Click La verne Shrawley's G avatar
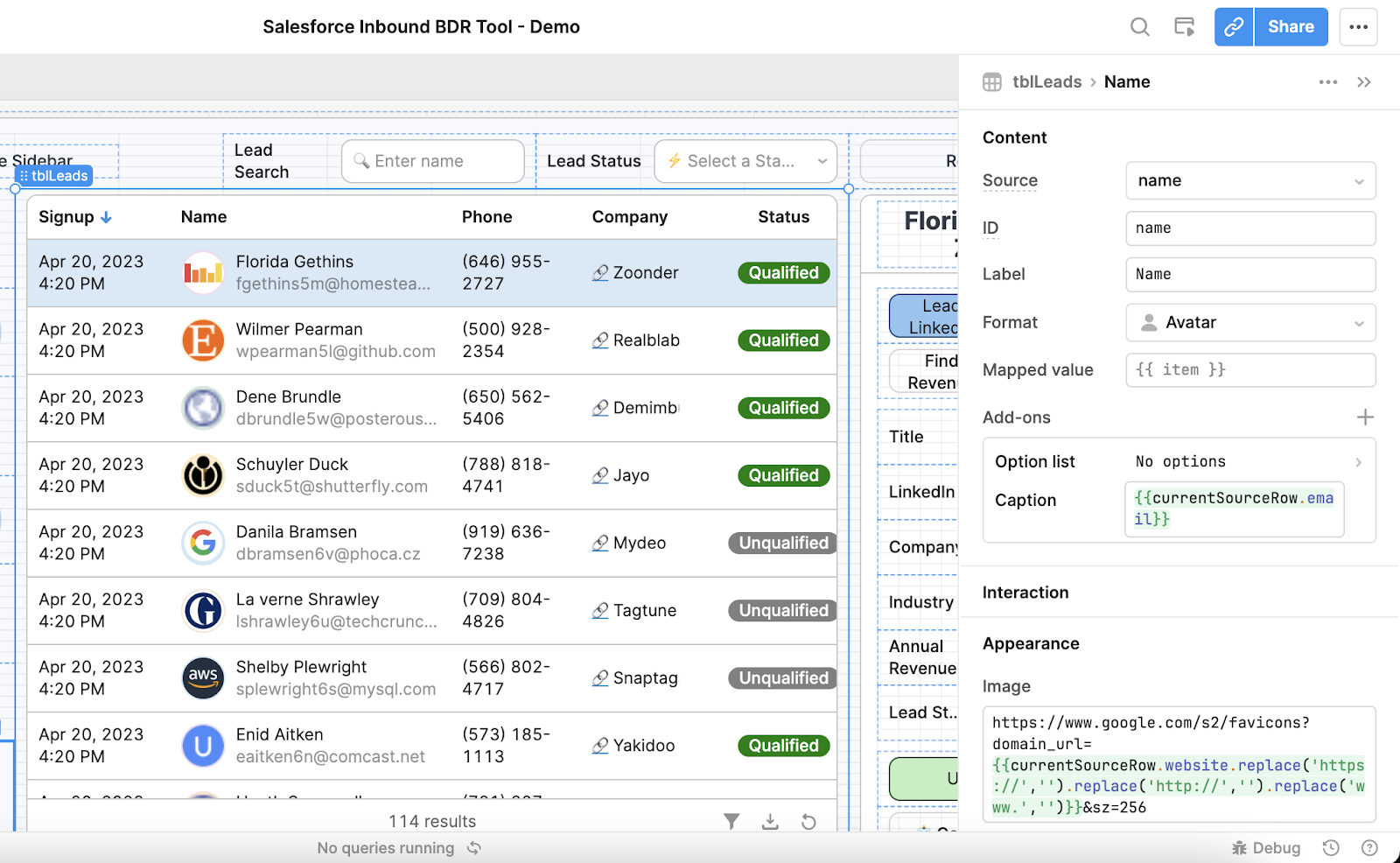Image resolution: width=1400 pixels, height=863 pixels. 203,610
